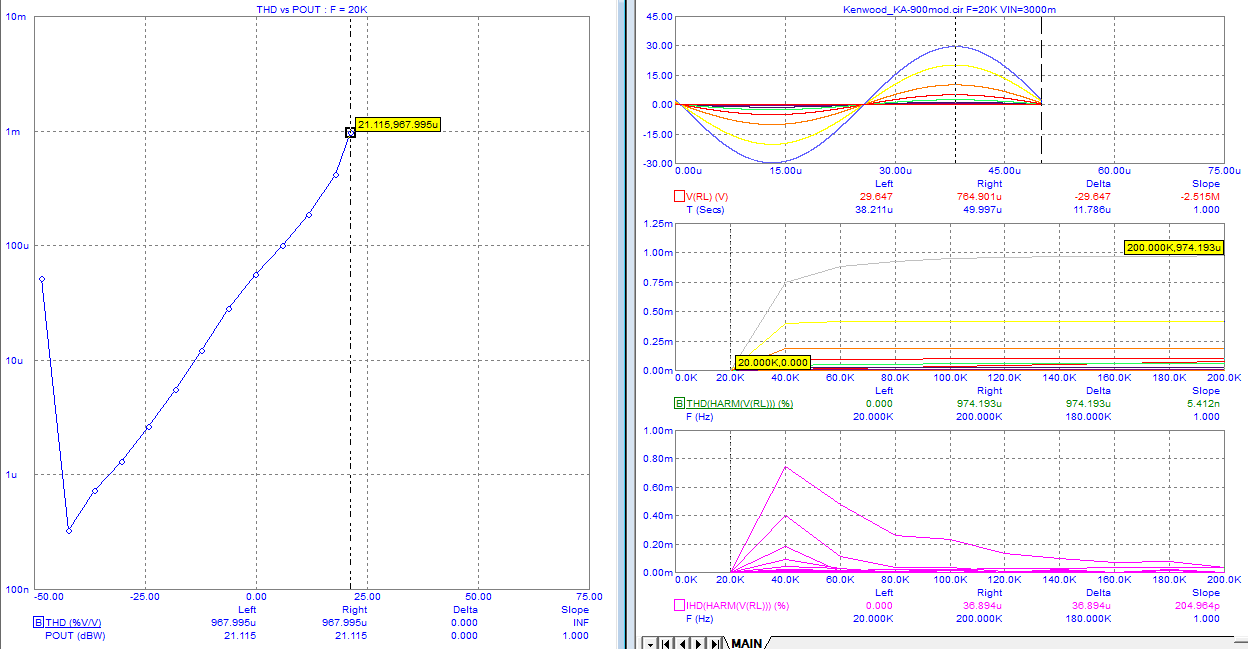The height and width of the screenshot is (649, 1248).
Task: Click the '-2.515M' Slope value of V(RL)
Action: (x=1200, y=196)
